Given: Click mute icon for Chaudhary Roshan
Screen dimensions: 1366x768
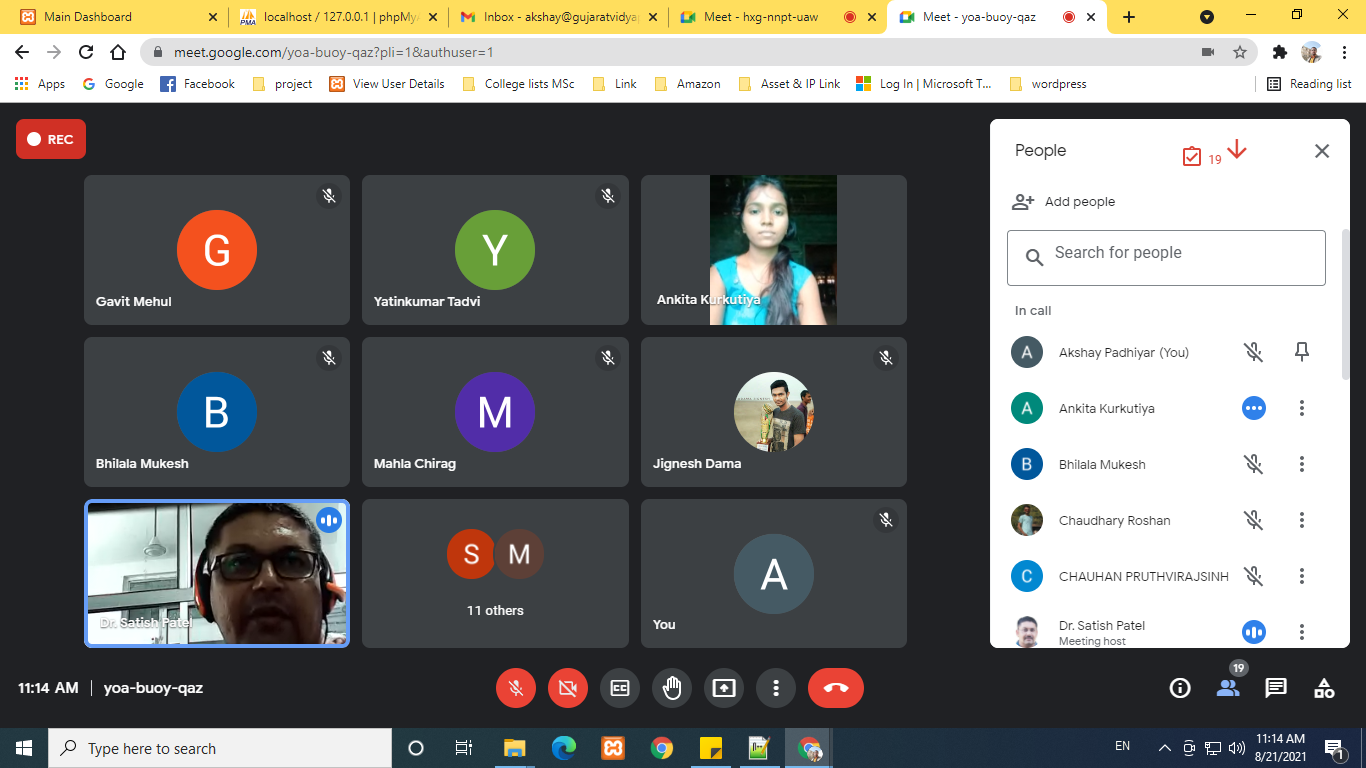Looking at the screenshot, I should pos(1254,520).
